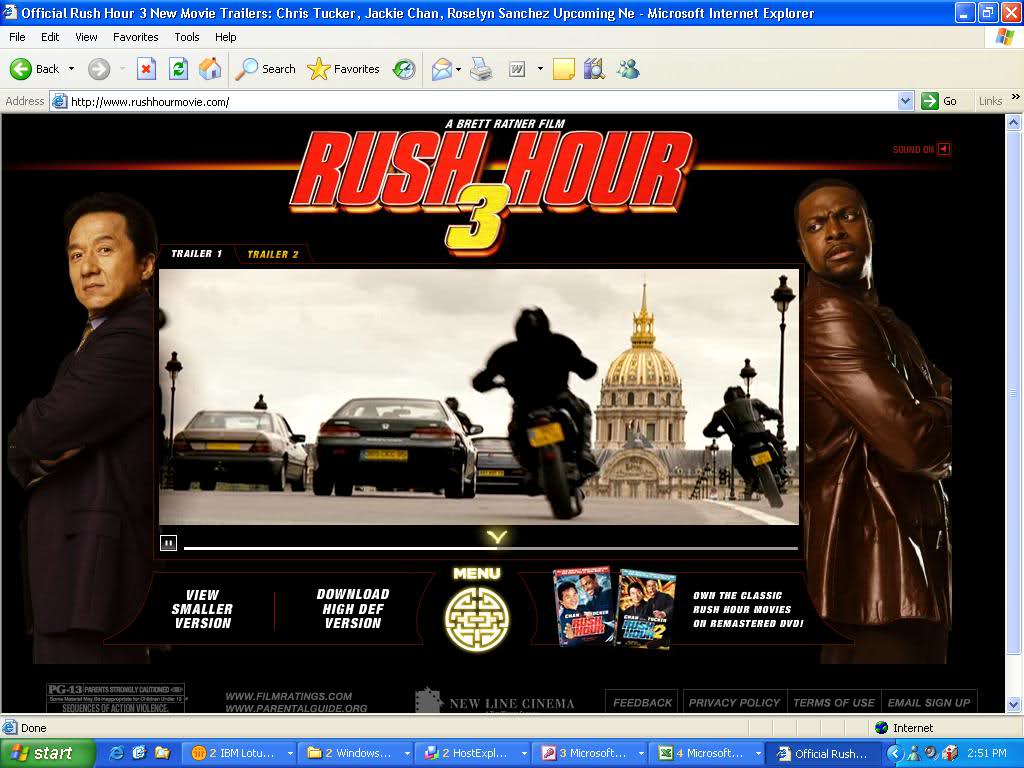The height and width of the screenshot is (768, 1024).
Task: Open the Tools menu
Action: click(x=187, y=37)
